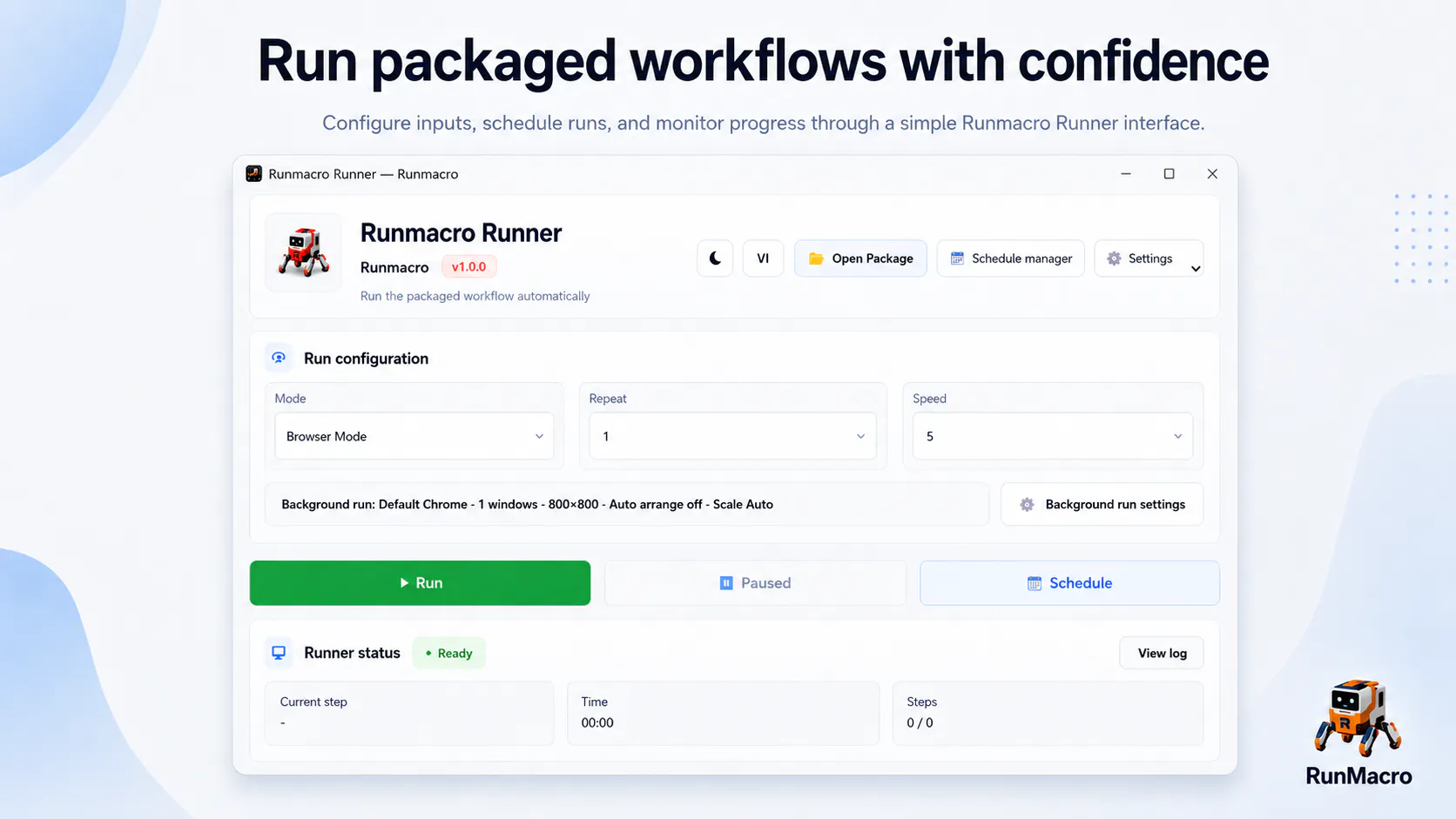Start the workflow with the green Run button
Screen dimensions: 1456x819
420,583
